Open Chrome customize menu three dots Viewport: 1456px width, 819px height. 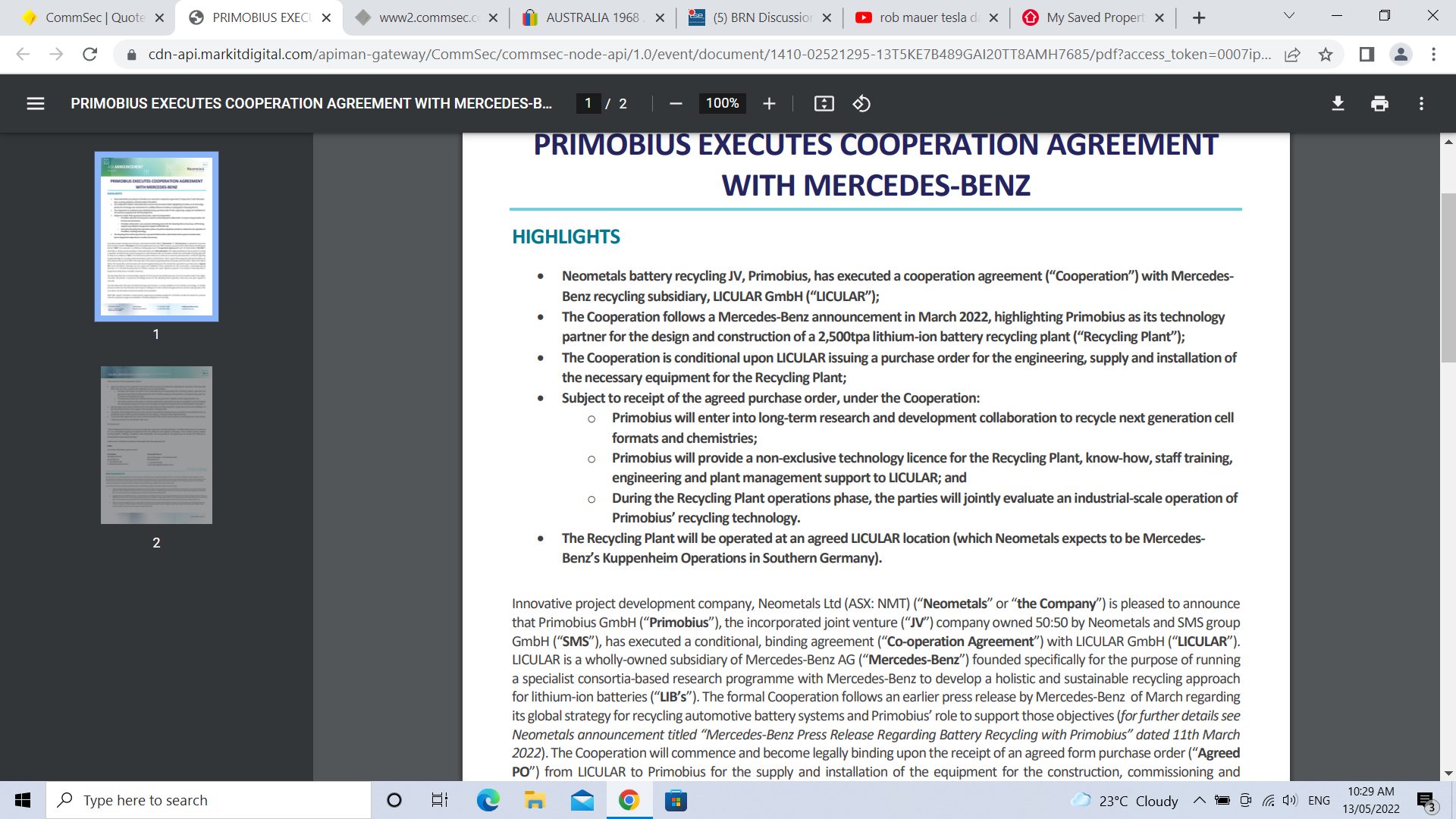coord(1433,55)
